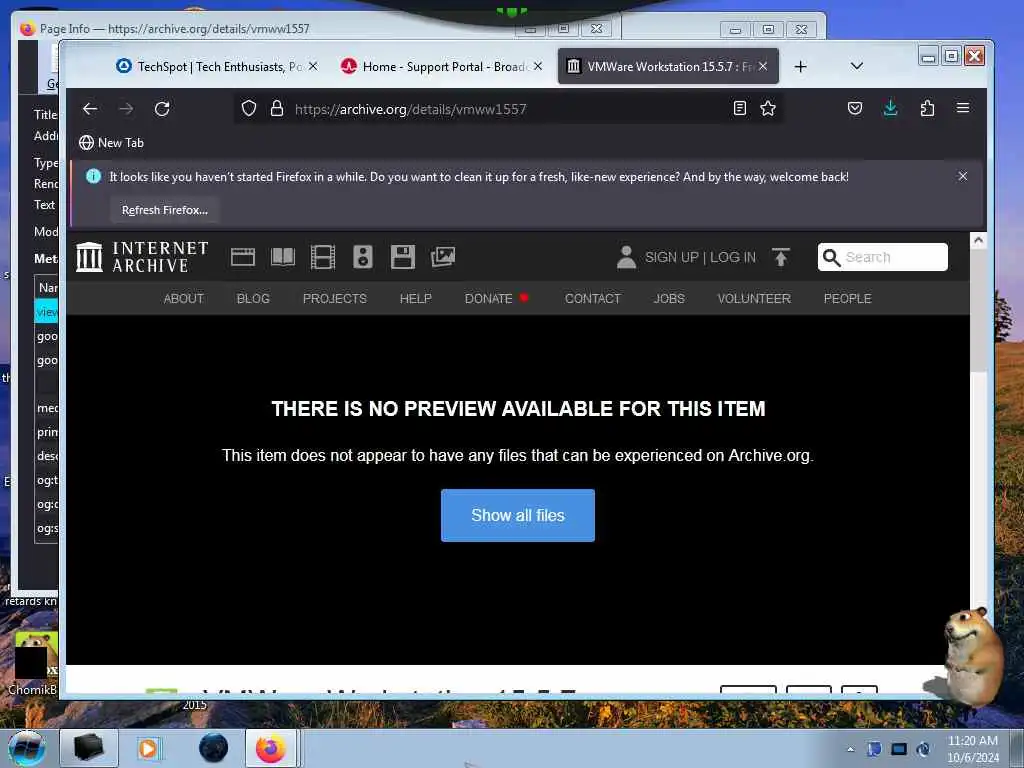Click the page scrollbar up arrow
Viewport: 1024px width, 768px height.
pyautogui.click(x=978, y=240)
